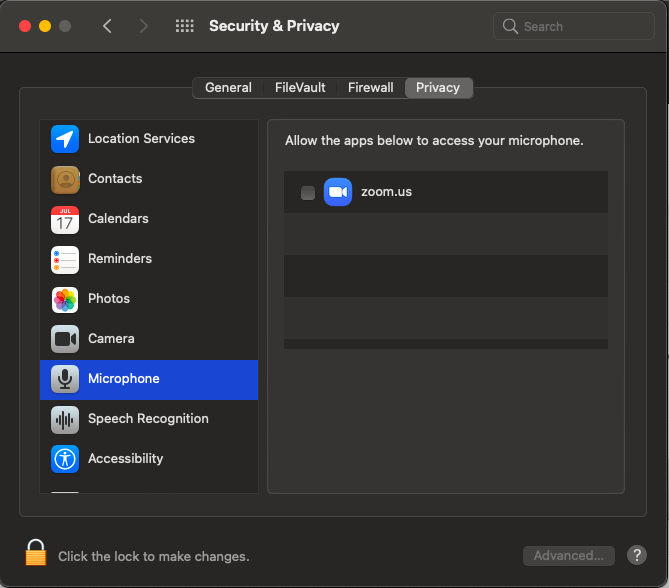The width and height of the screenshot is (669, 588).
Task: Toggle zoom.us microphone access checkbox
Action: (308, 192)
